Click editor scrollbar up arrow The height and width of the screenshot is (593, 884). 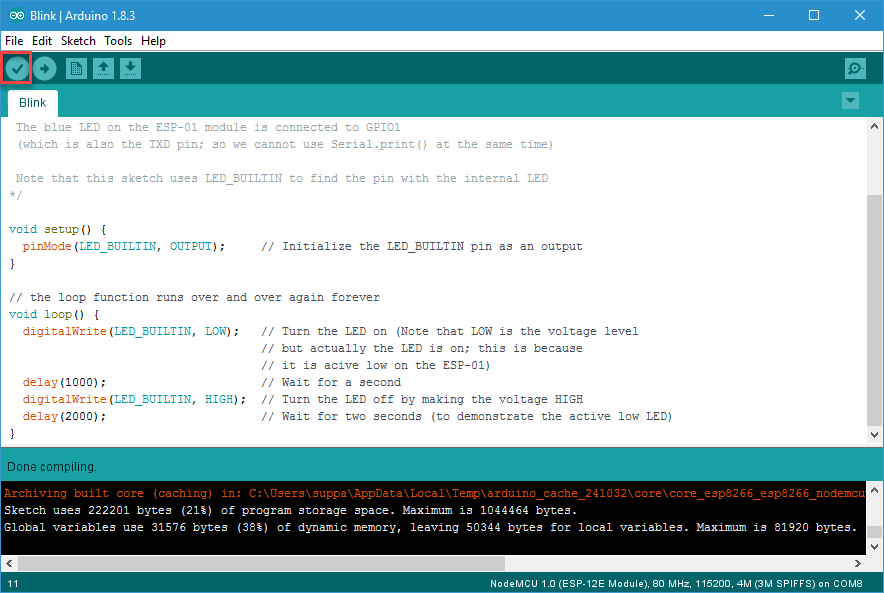874,126
